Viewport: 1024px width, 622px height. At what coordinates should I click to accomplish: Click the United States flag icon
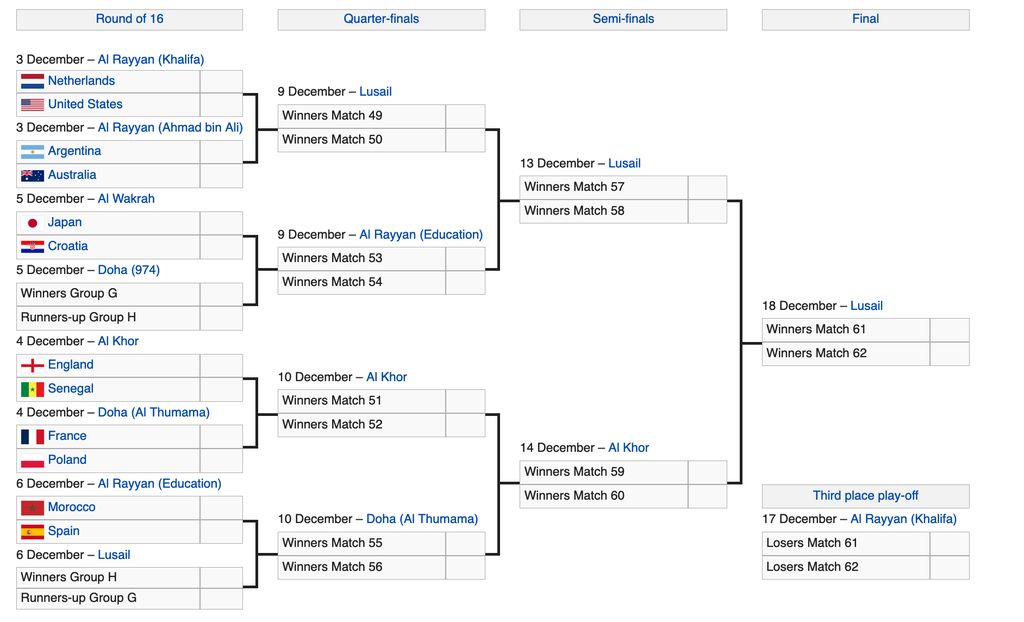pos(32,105)
